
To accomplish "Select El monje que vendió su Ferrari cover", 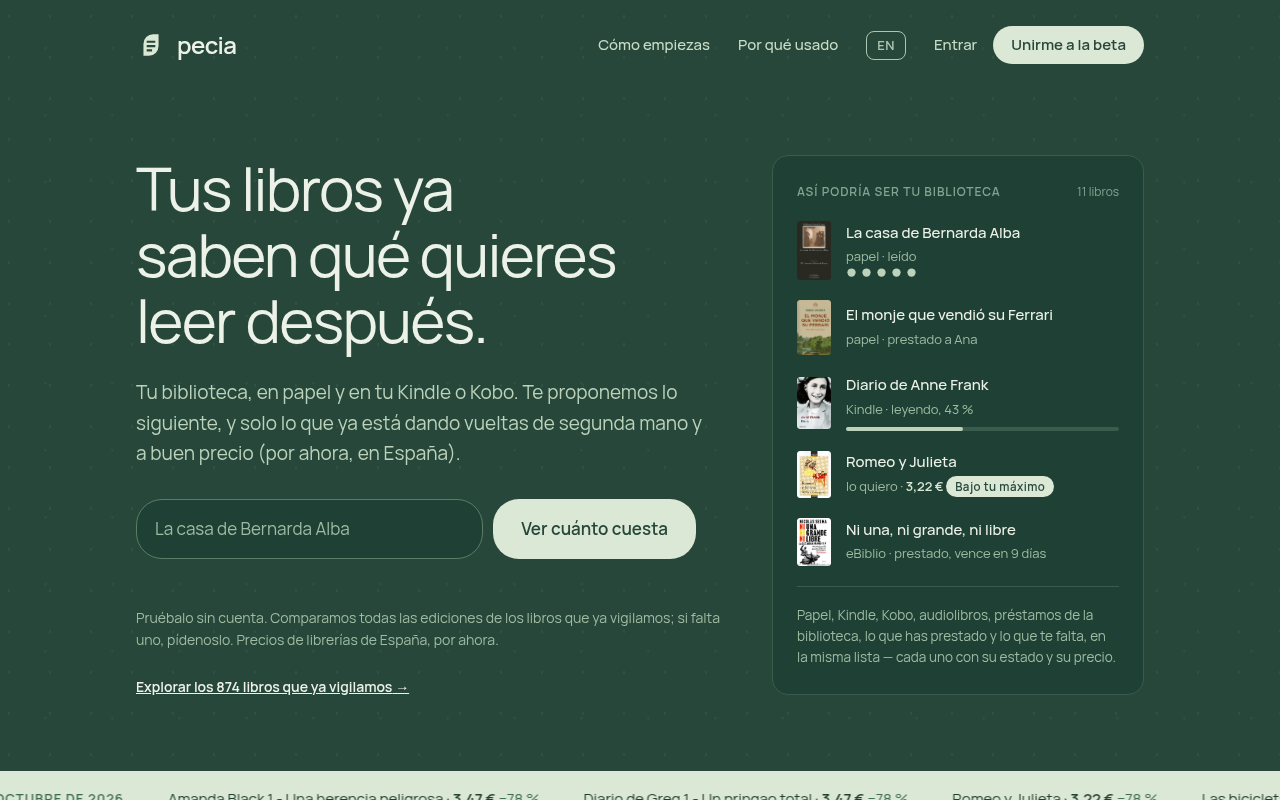I will [814, 327].
